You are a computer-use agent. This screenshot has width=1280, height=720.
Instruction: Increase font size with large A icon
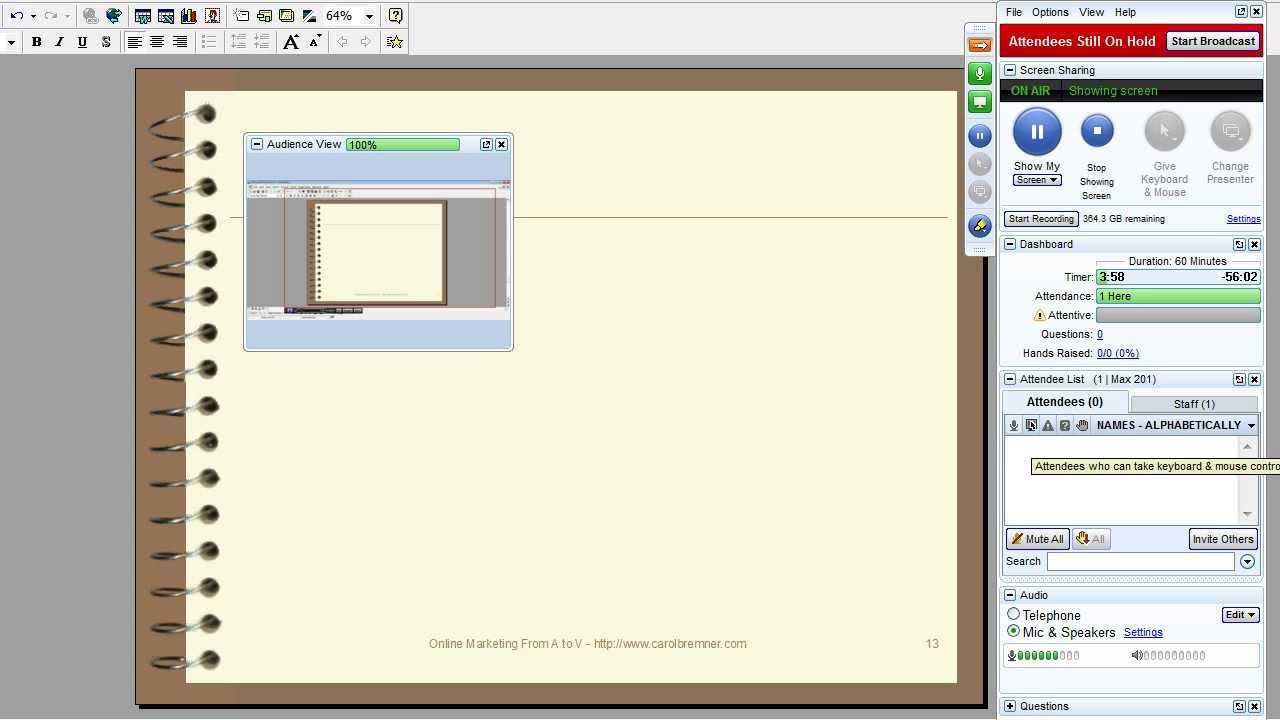coord(291,42)
